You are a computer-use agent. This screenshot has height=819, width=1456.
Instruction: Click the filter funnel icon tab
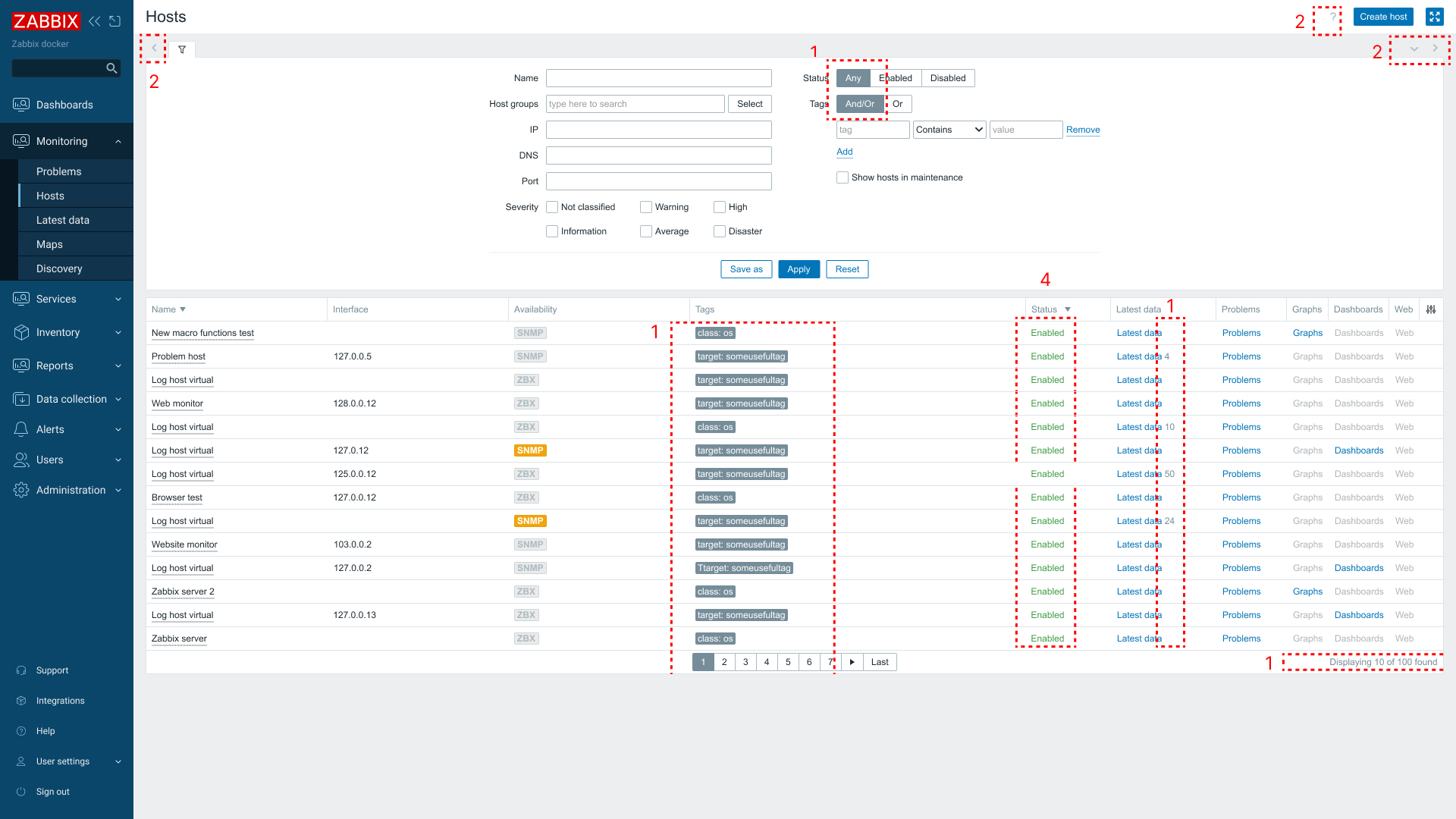(x=182, y=49)
